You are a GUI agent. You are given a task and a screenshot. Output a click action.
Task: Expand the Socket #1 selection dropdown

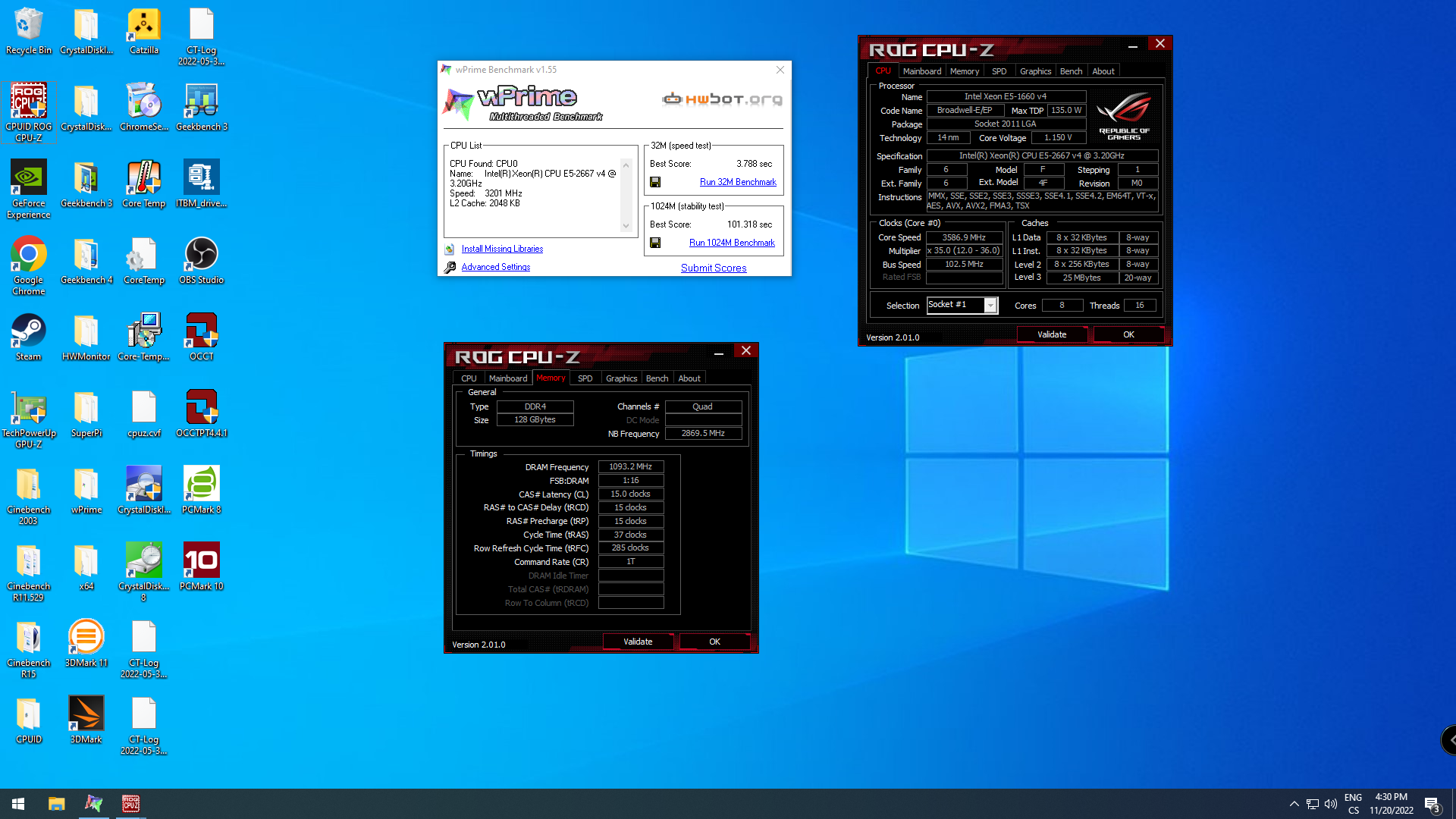coord(990,305)
